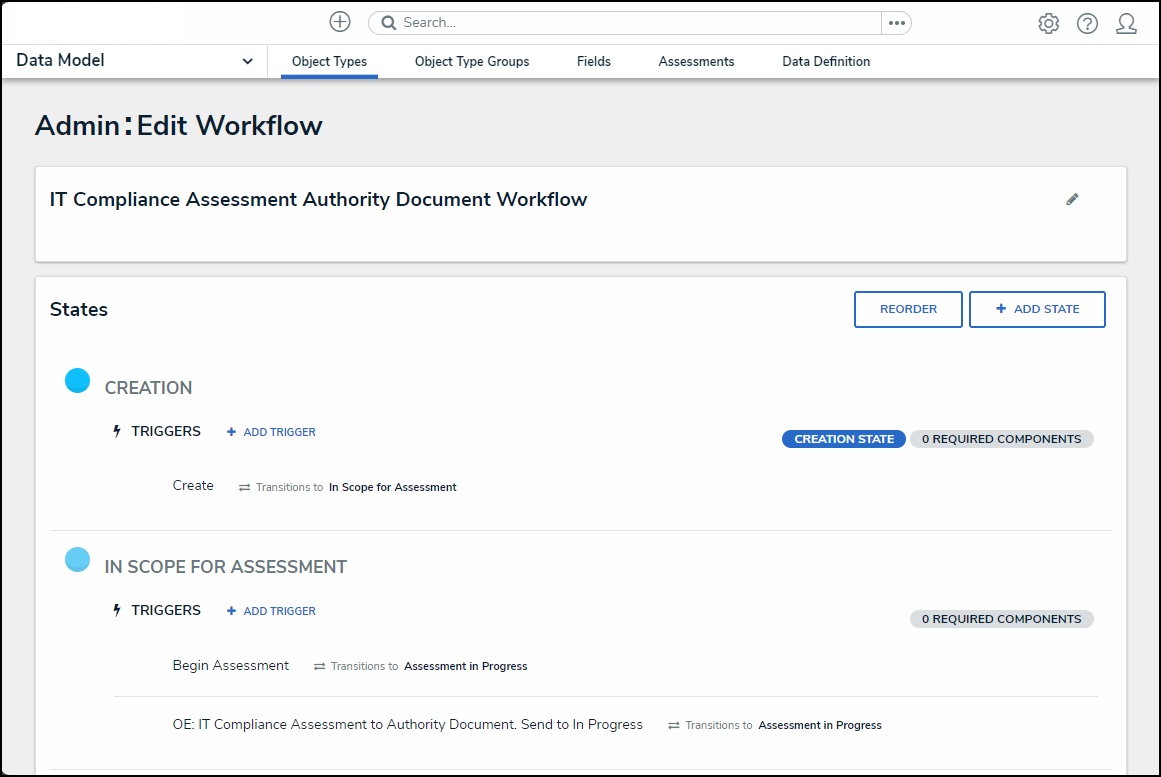Open the Fields tab
This screenshot has height=777, width=1161.
(593, 62)
